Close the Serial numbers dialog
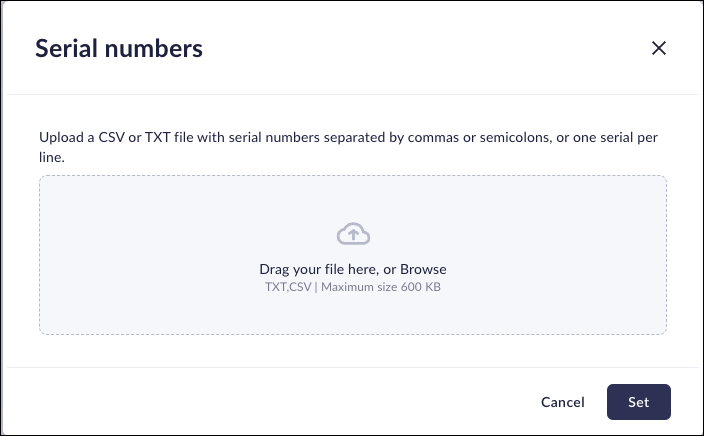This screenshot has height=436, width=704. [658, 48]
